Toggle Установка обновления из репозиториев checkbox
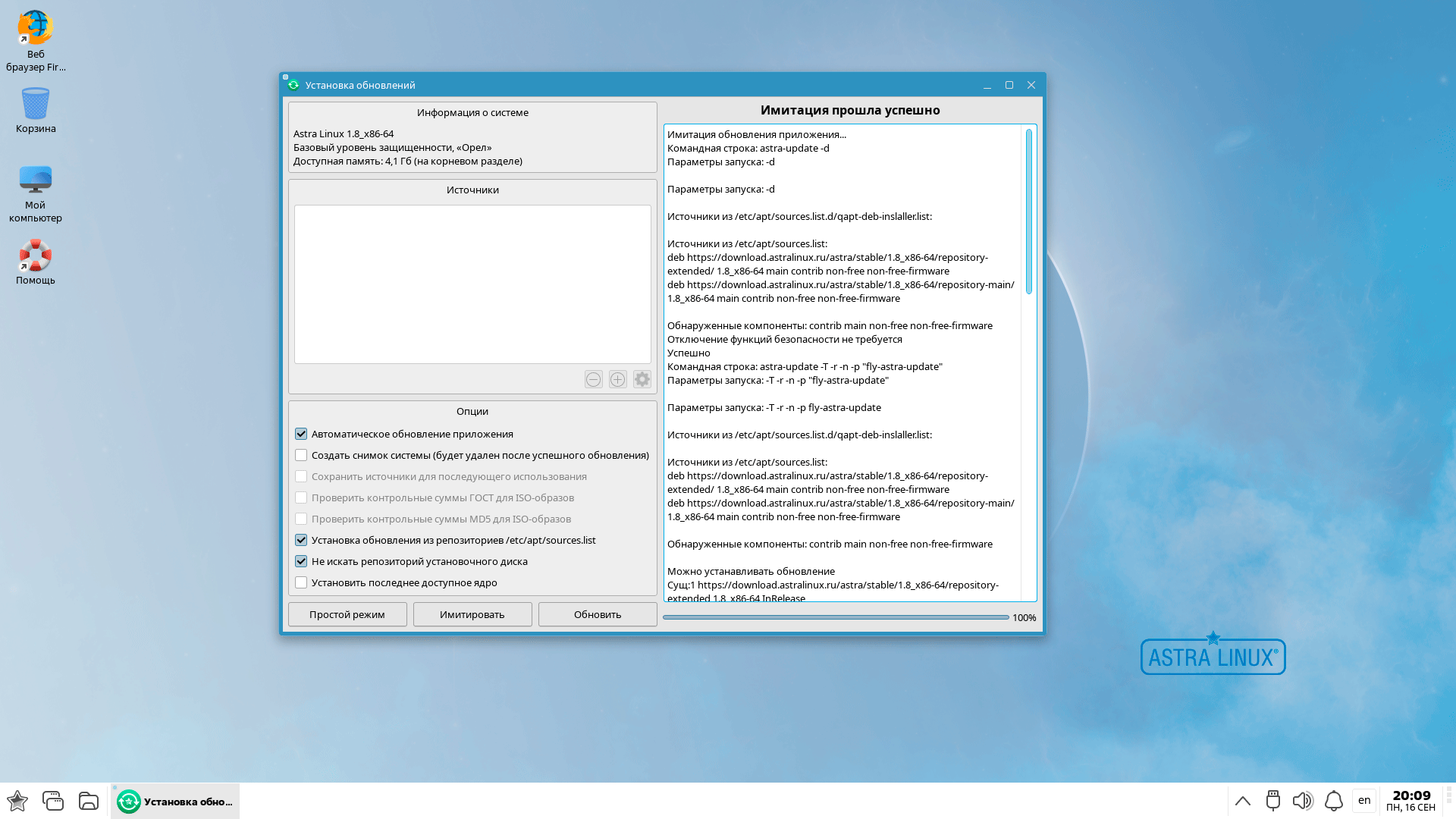Screen dimensions: 1456x819 pos(301,540)
